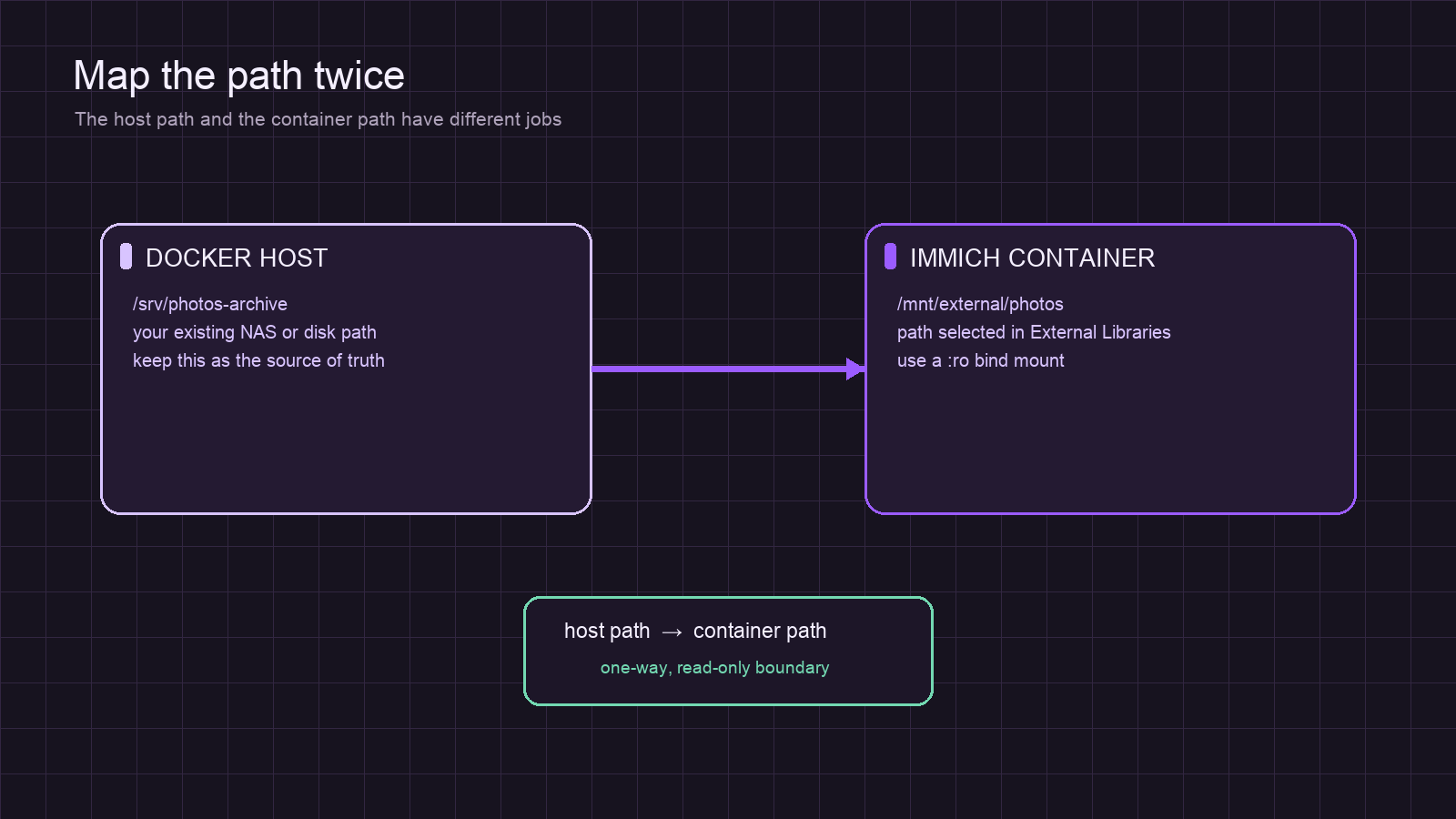Image resolution: width=1456 pixels, height=819 pixels.
Task: Select the /srv/photos-archive path text
Action: pyautogui.click(x=210, y=304)
